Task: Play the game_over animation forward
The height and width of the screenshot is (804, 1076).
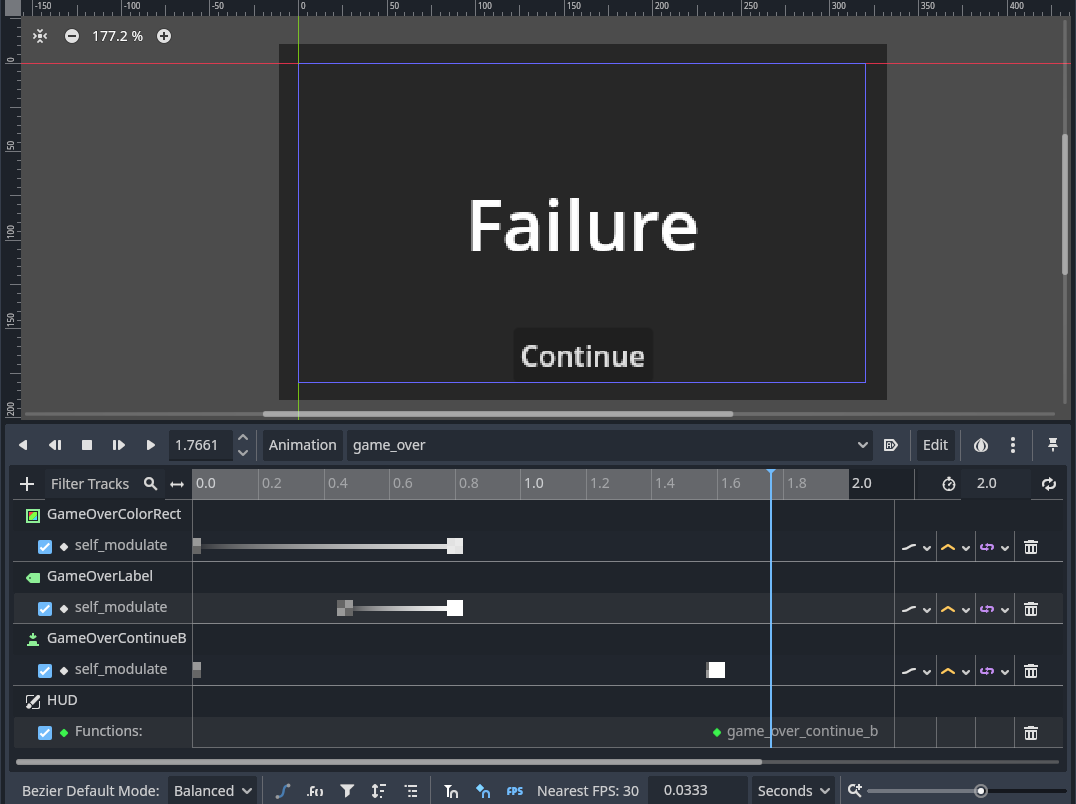Action: (150, 445)
